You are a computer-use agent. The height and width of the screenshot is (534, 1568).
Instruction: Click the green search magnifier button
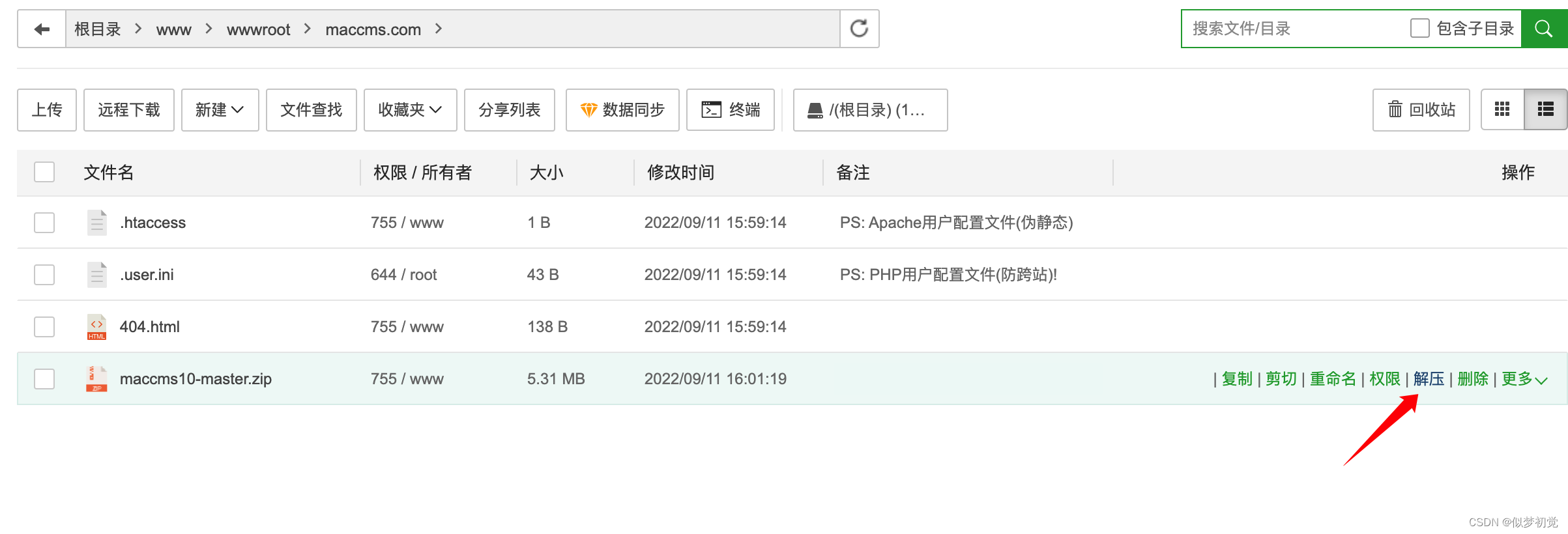click(1543, 29)
